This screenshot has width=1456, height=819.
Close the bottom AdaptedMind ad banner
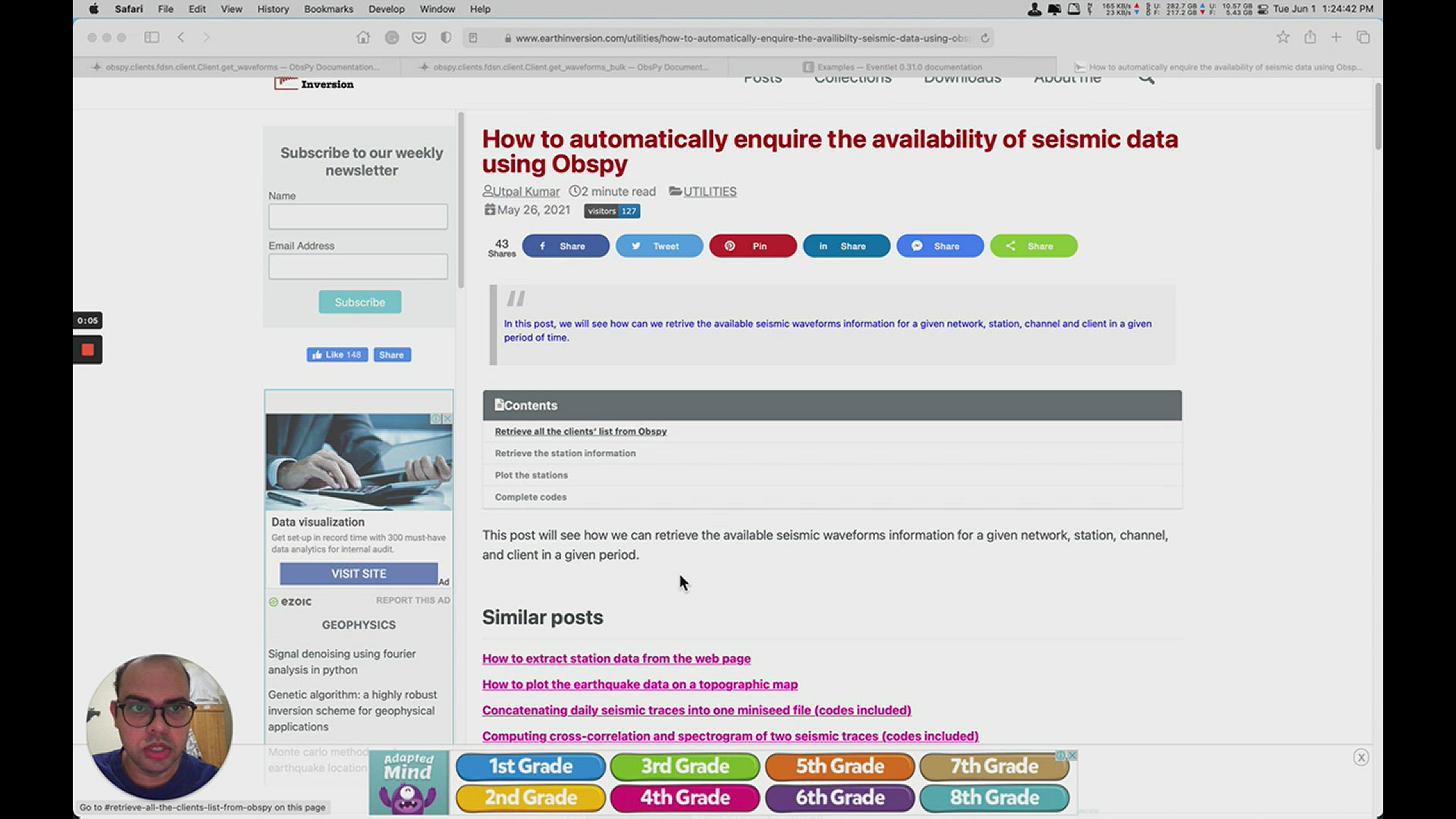[1360, 757]
